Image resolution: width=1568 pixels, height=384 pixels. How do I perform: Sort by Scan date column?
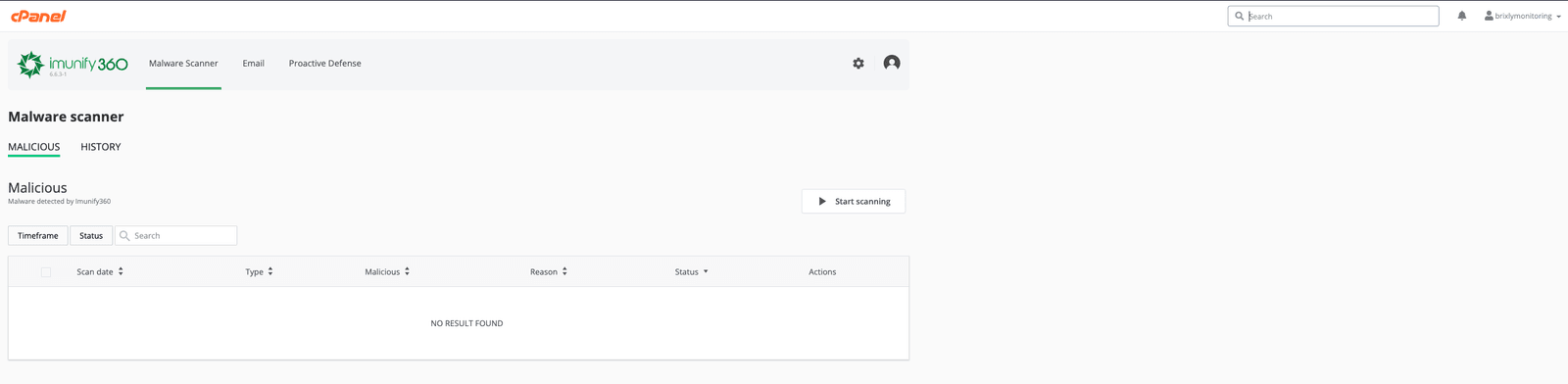coord(100,272)
